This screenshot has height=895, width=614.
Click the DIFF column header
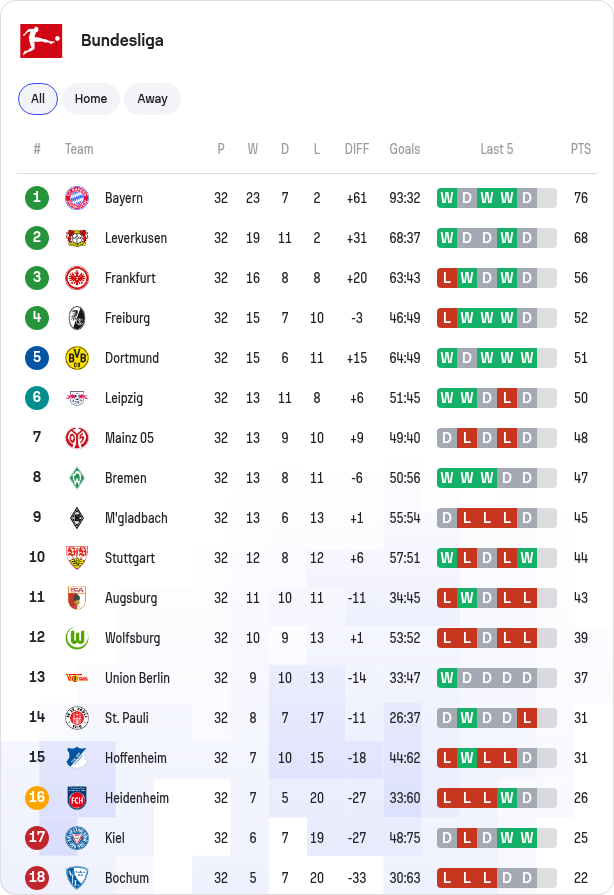pyautogui.click(x=357, y=149)
